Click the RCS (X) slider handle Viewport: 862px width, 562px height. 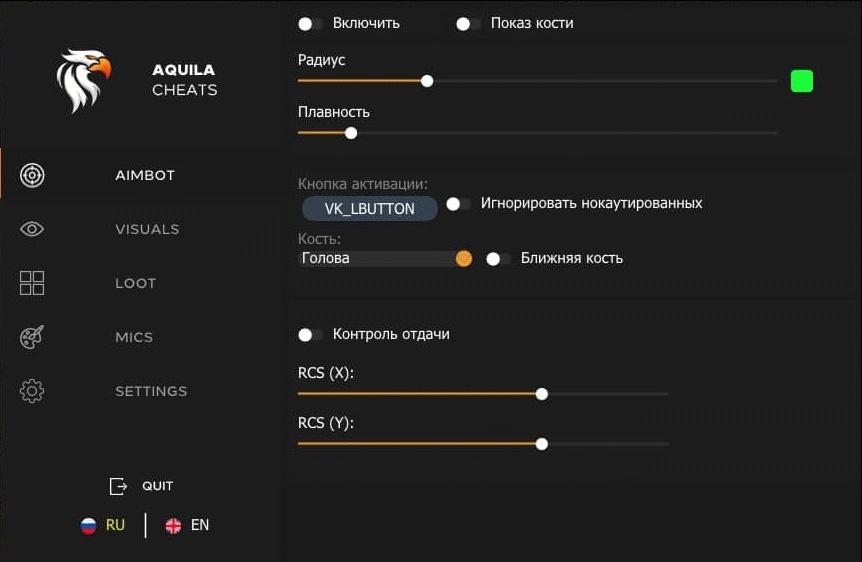[x=542, y=394]
